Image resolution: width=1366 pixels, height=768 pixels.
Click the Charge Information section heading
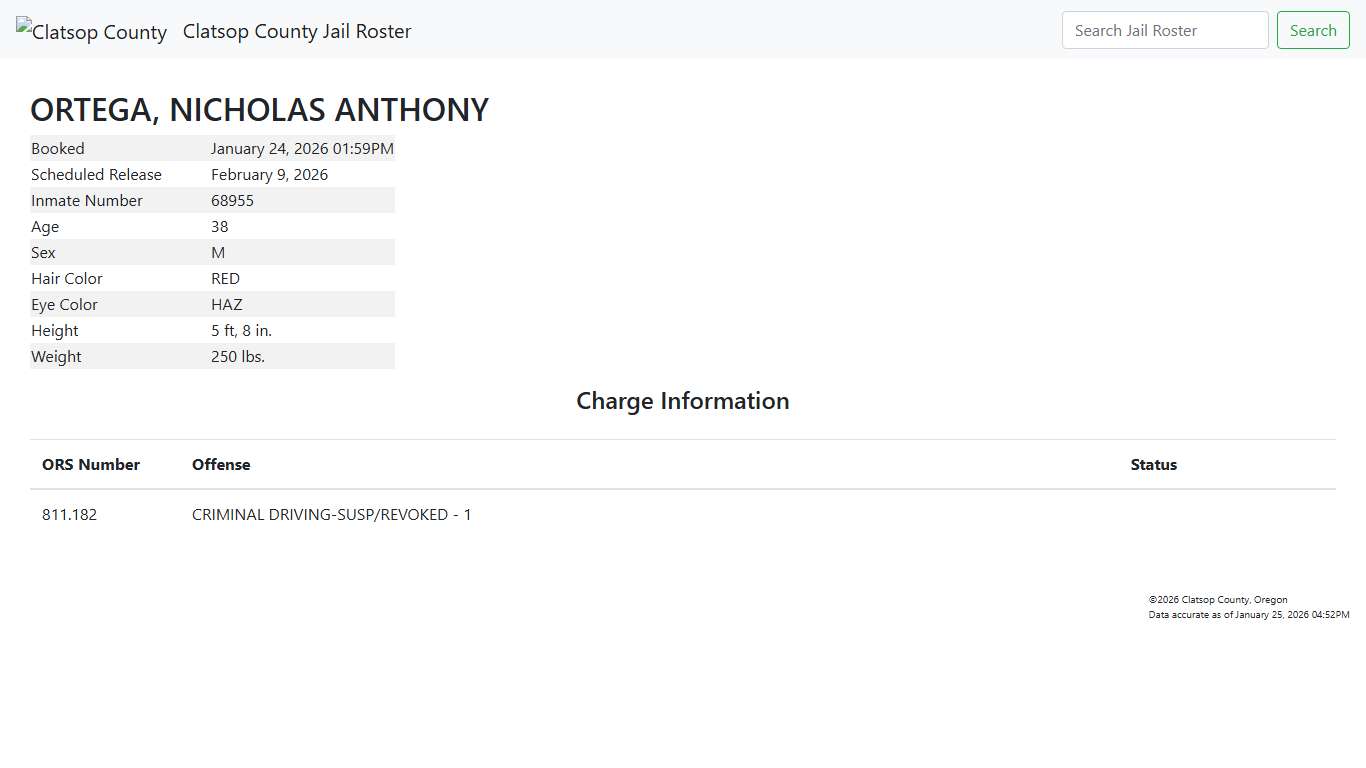tap(682, 401)
